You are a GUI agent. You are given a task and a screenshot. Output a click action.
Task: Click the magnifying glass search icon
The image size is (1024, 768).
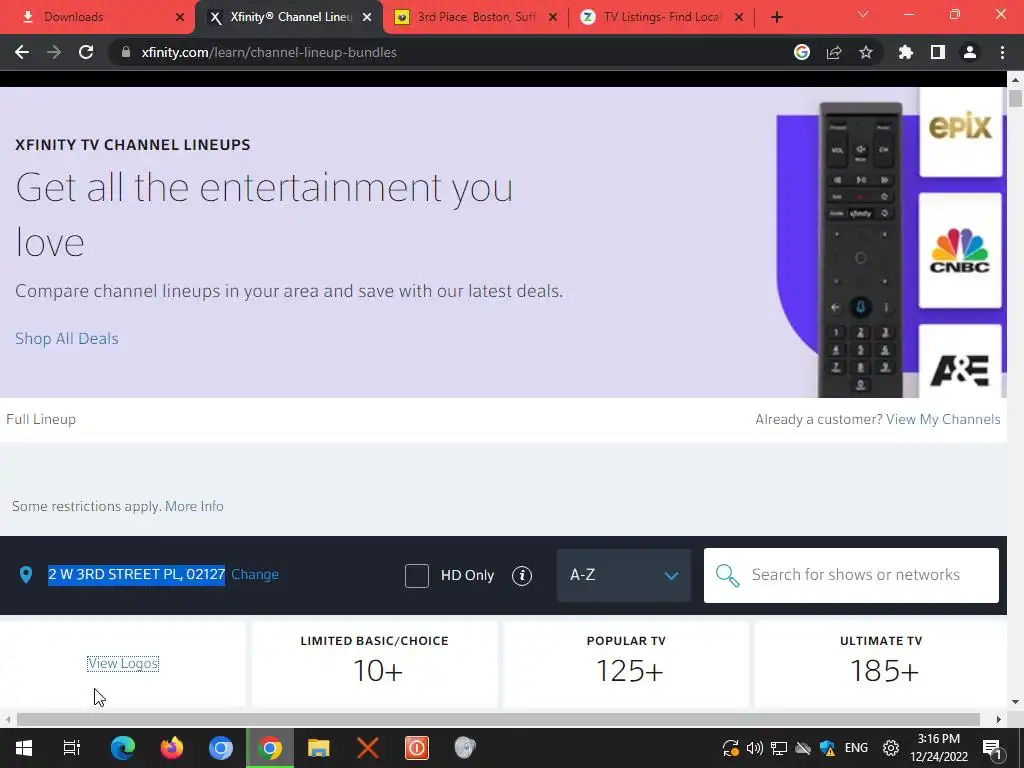click(x=727, y=575)
